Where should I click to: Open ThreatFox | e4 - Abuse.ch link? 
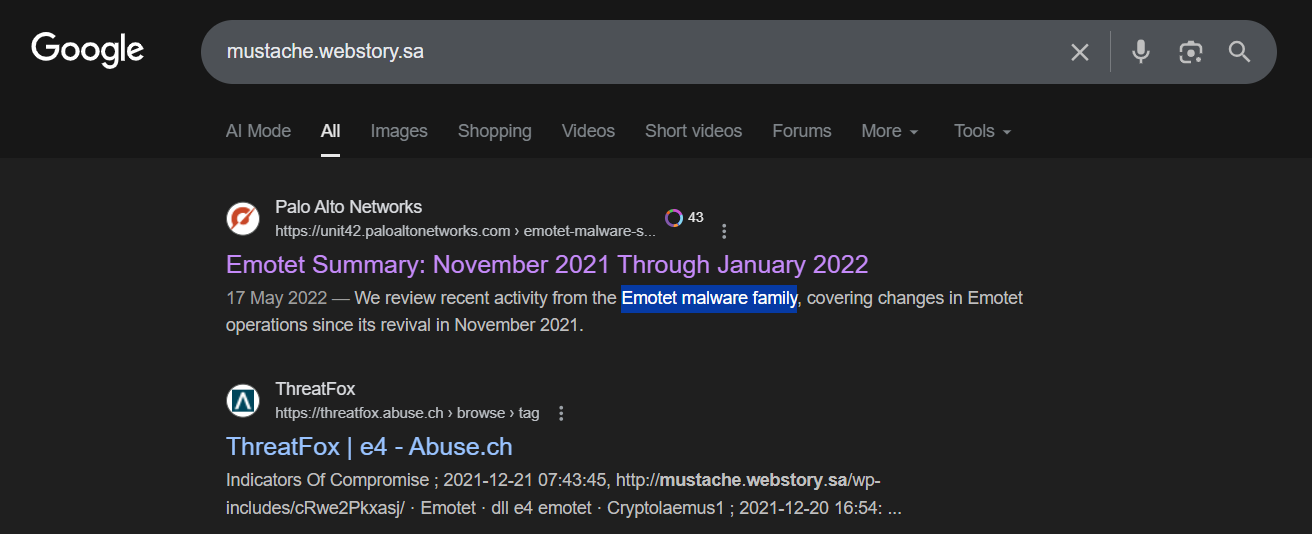369,446
